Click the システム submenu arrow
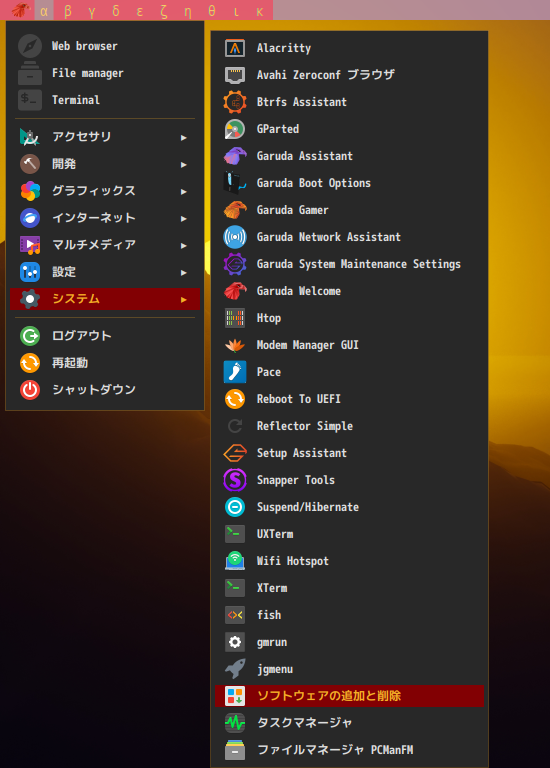The image size is (550, 768). (x=184, y=299)
